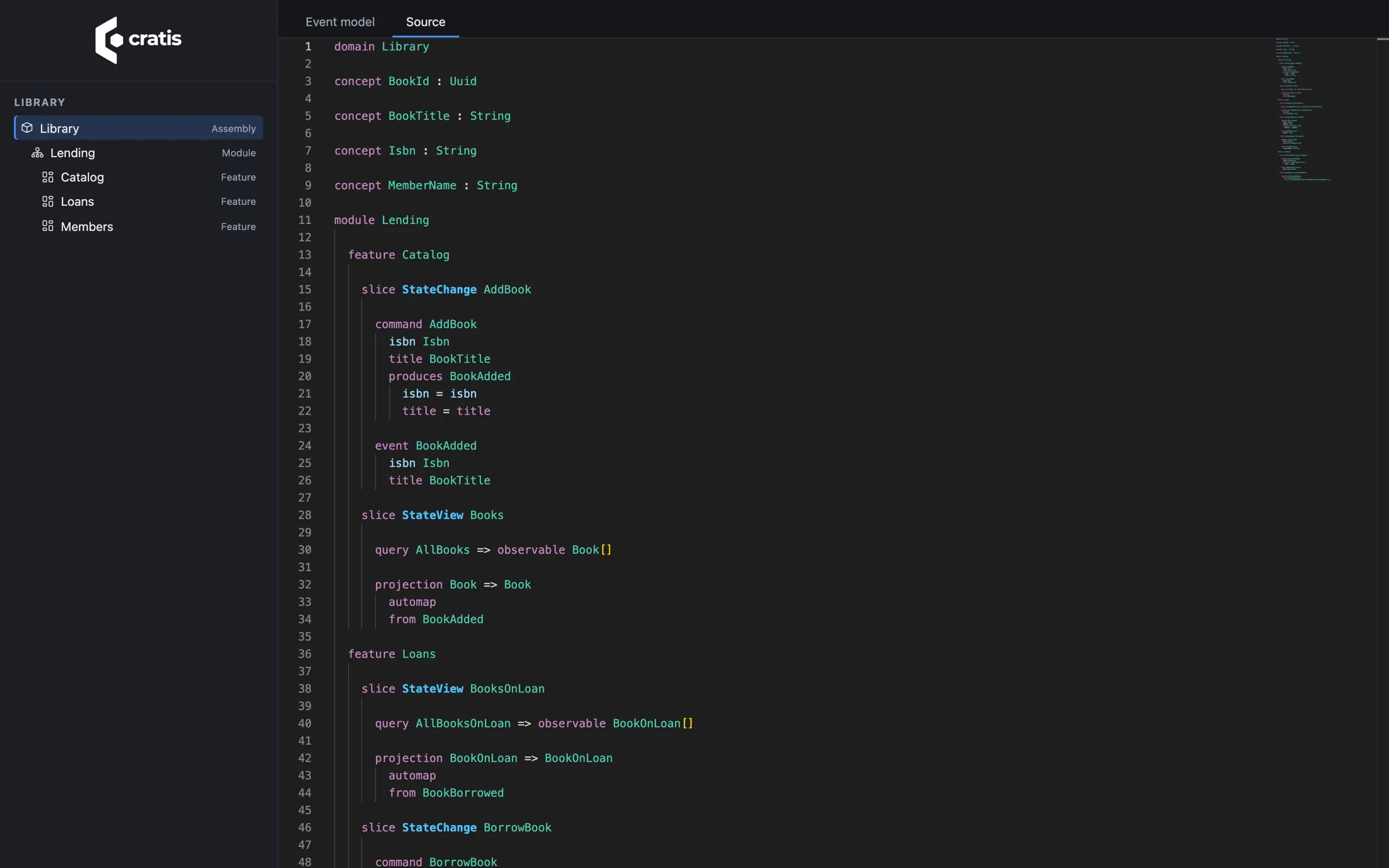Click the Lending module hierarchy icon
Image resolution: width=1389 pixels, height=868 pixels.
[37, 153]
